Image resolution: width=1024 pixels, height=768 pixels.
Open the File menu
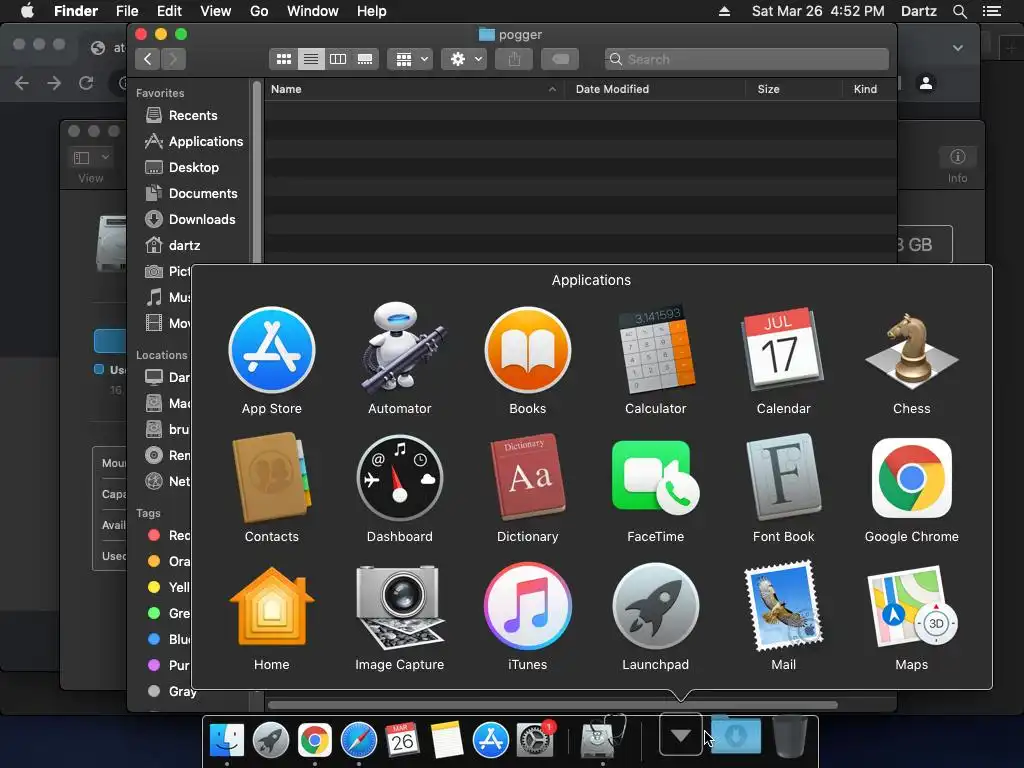pyautogui.click(x=127, y=11)
